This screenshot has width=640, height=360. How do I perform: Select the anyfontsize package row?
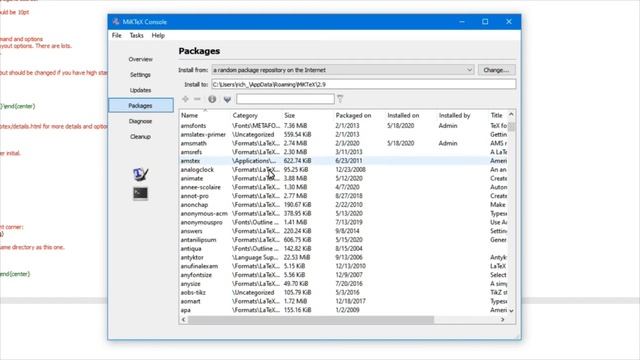click(344, 275)
